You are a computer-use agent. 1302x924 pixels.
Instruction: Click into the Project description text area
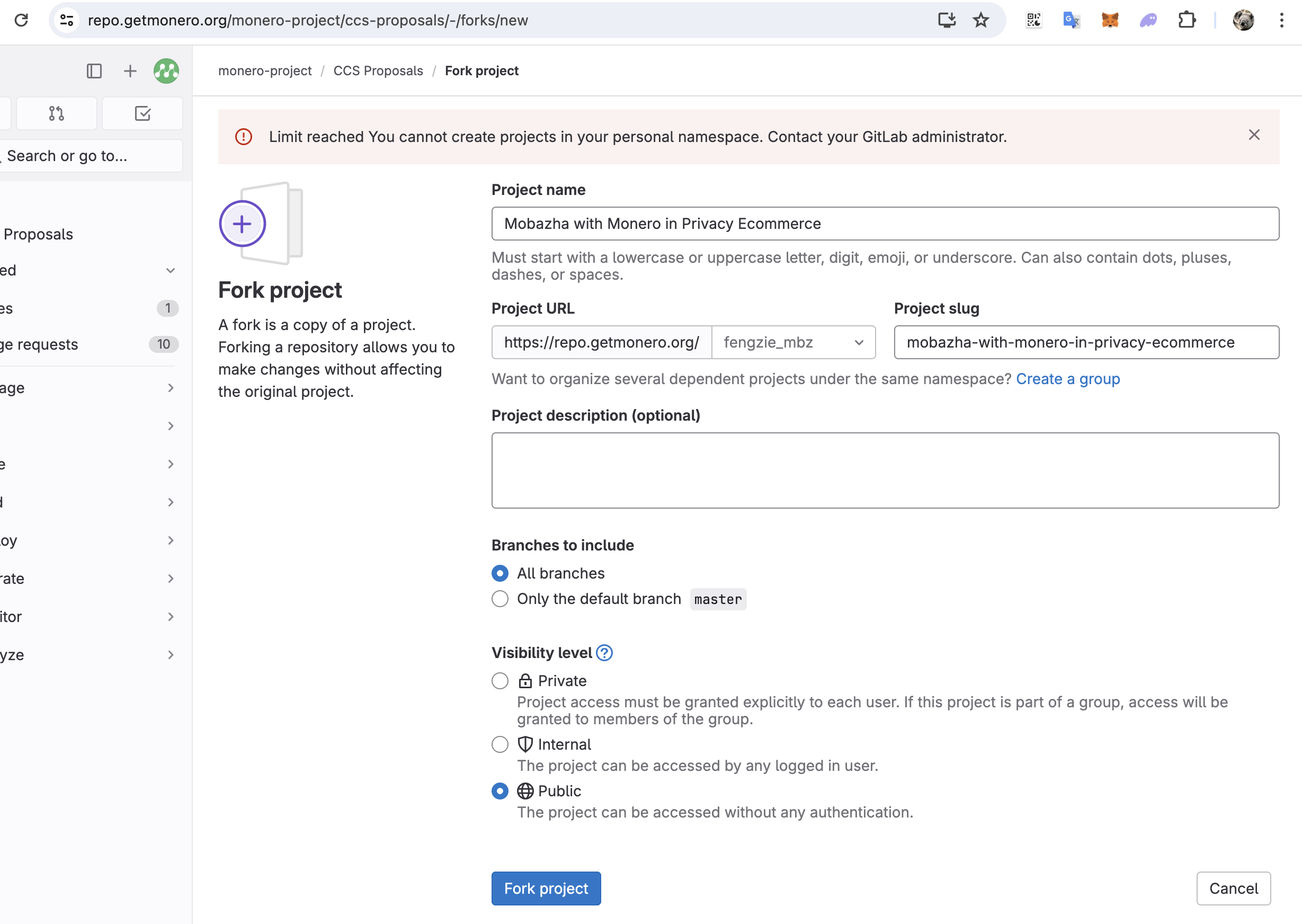pos(885,470)
